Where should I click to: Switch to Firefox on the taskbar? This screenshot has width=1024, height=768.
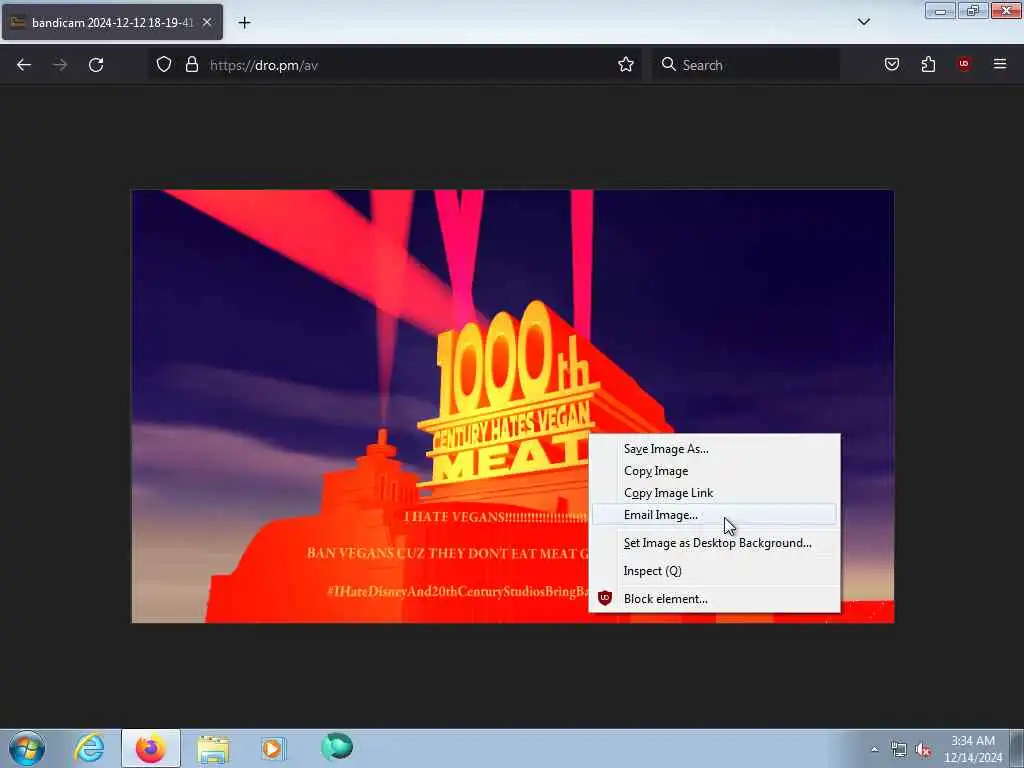pyautogui.click(x=151, y=748)
